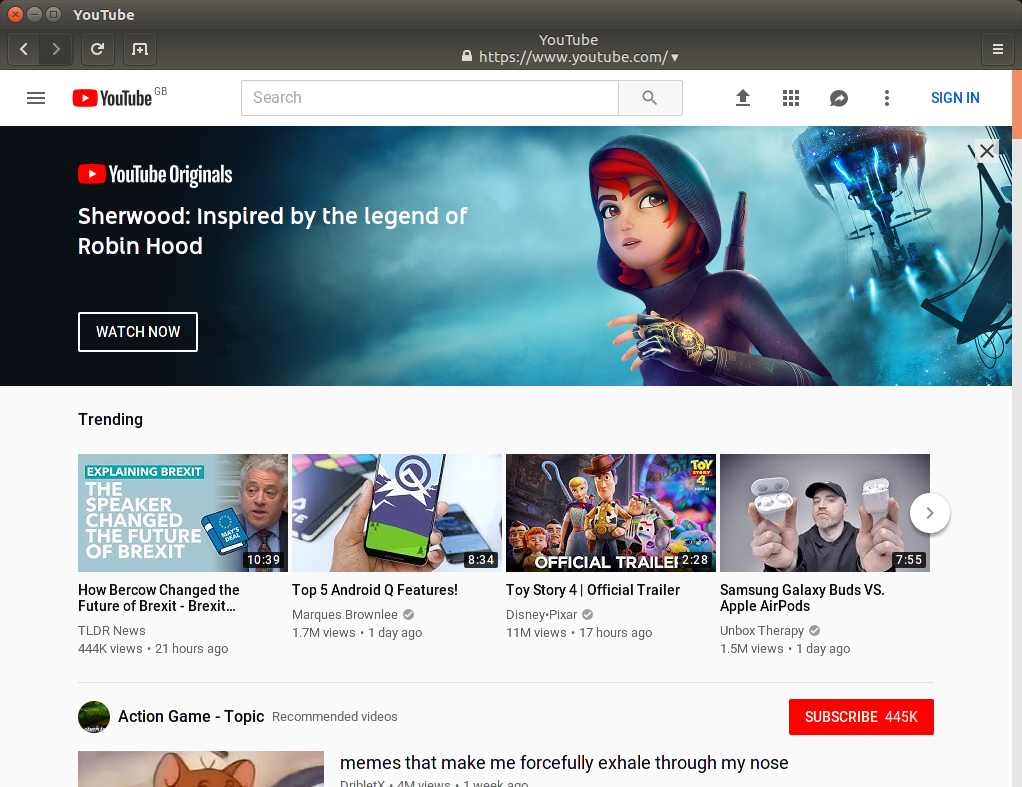Open the browser hamburger menu
This screenshot has height=787, width=1022.
click(997, 49)
